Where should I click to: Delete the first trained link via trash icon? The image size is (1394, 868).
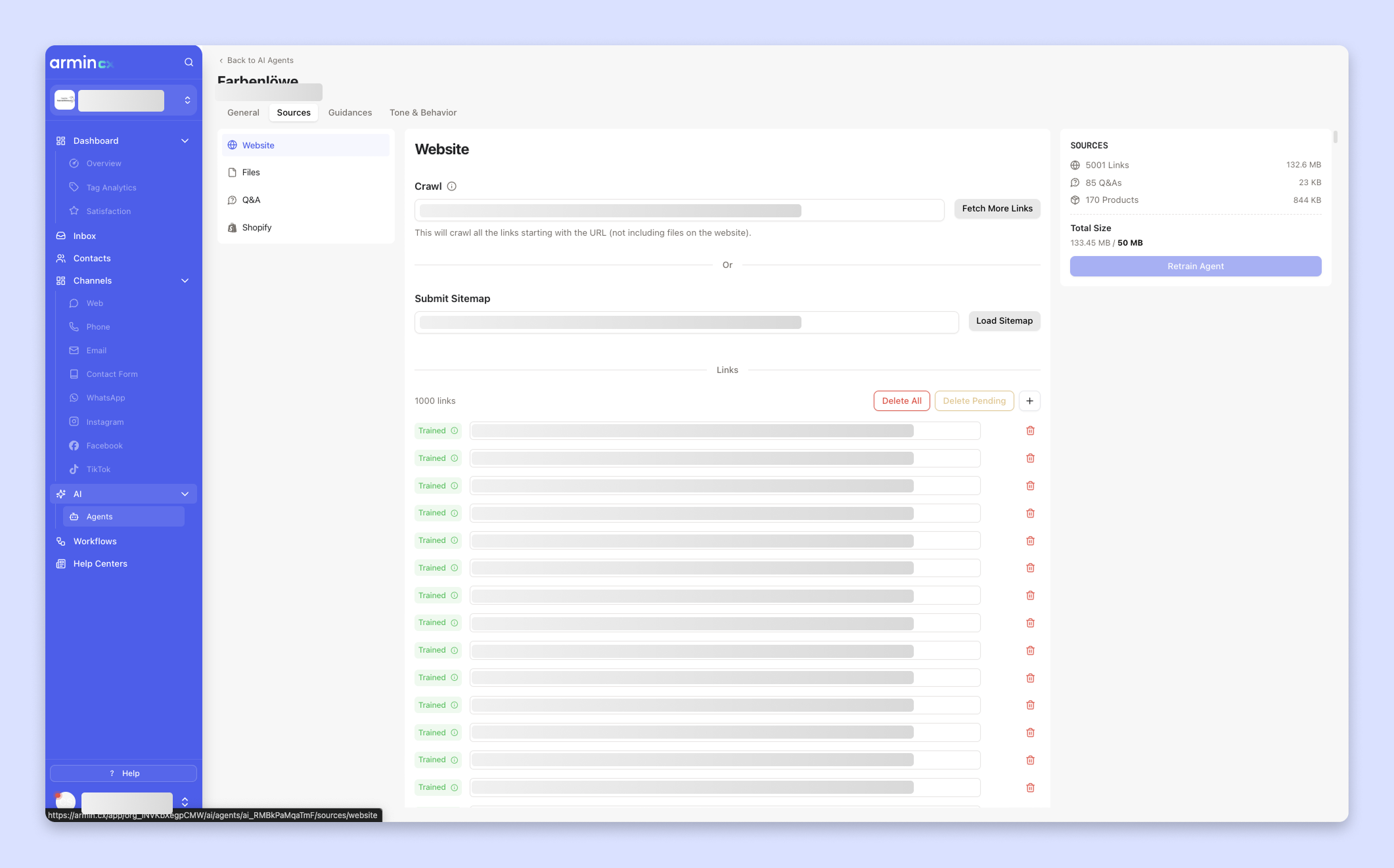tap(1030, 431)
